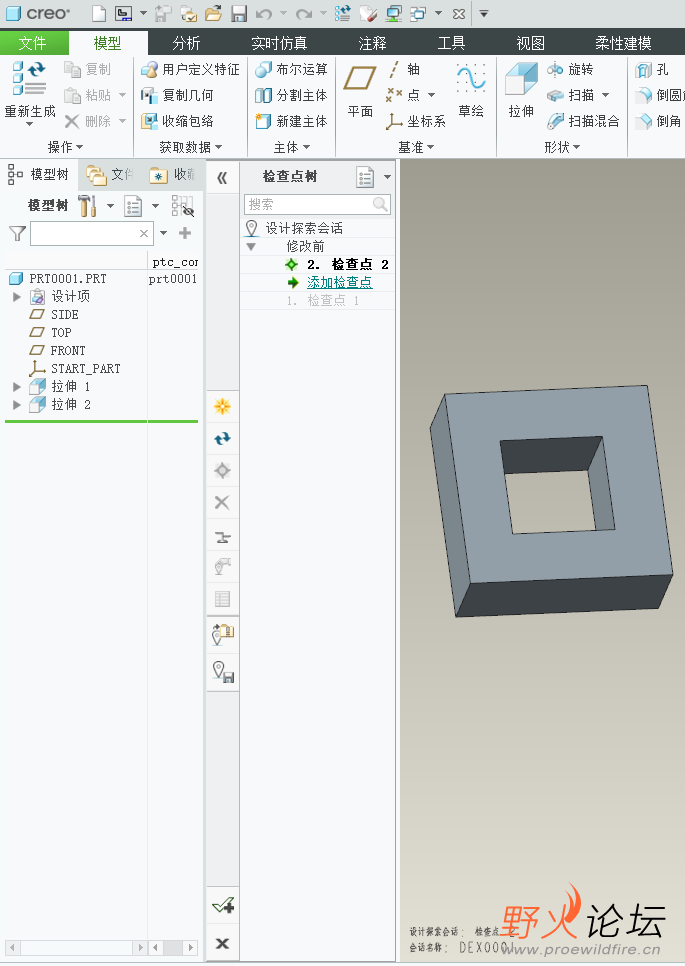Open the 扫描 sweep dropdown arrow

tap(605, 95)
